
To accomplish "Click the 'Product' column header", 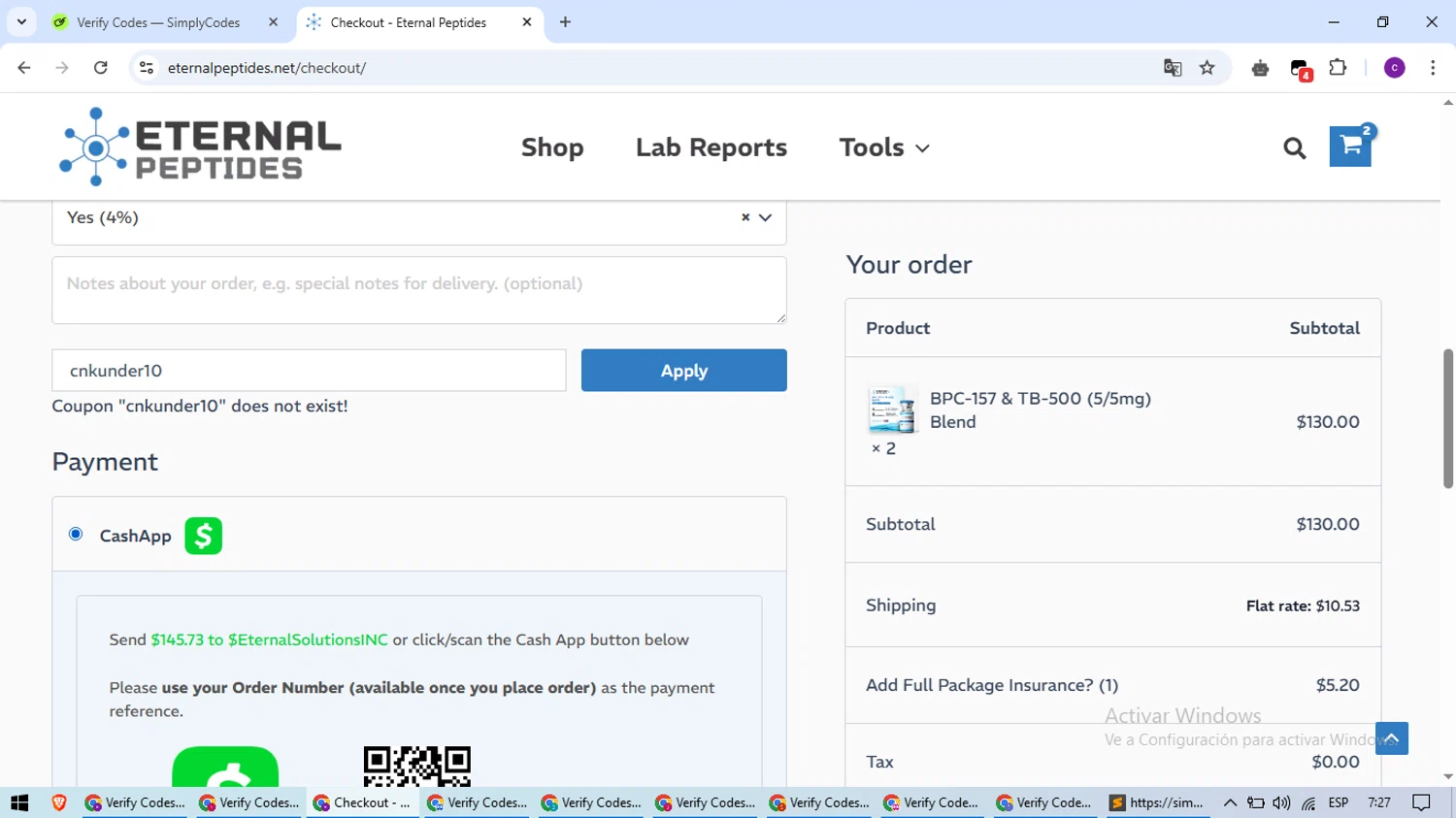I will tap(898, 328).
